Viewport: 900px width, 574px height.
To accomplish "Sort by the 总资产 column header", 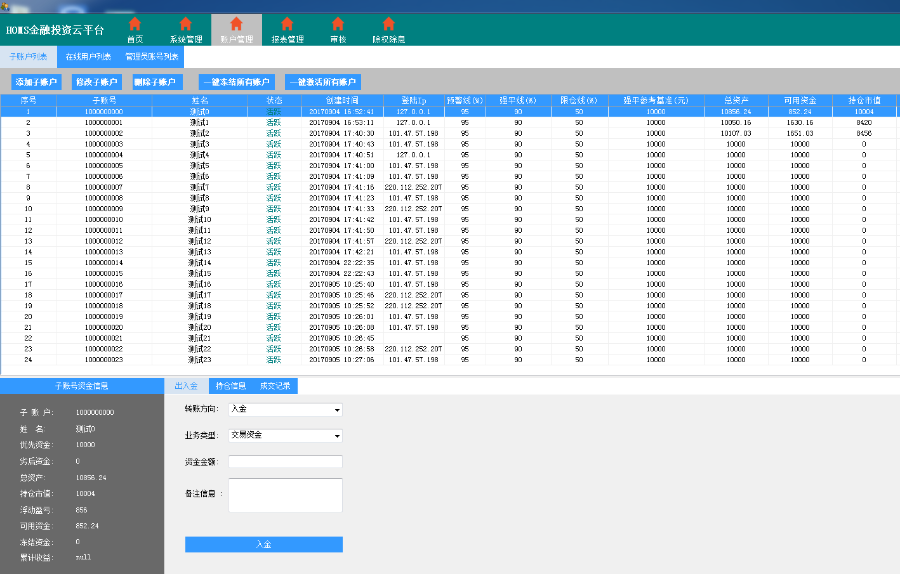I will (735, 100).
